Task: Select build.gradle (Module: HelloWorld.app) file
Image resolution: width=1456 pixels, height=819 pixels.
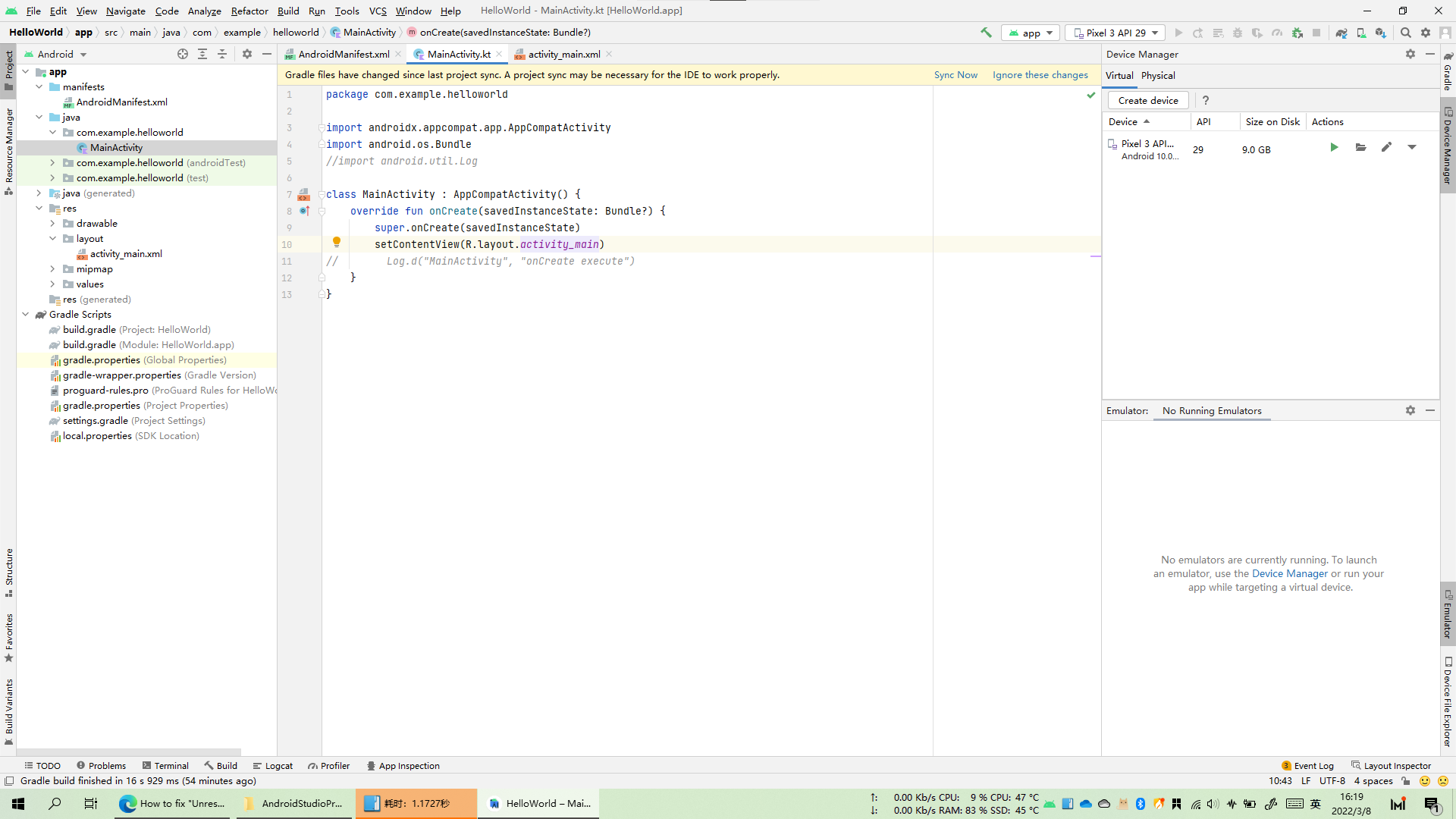Action: click(x=148, y=344)
